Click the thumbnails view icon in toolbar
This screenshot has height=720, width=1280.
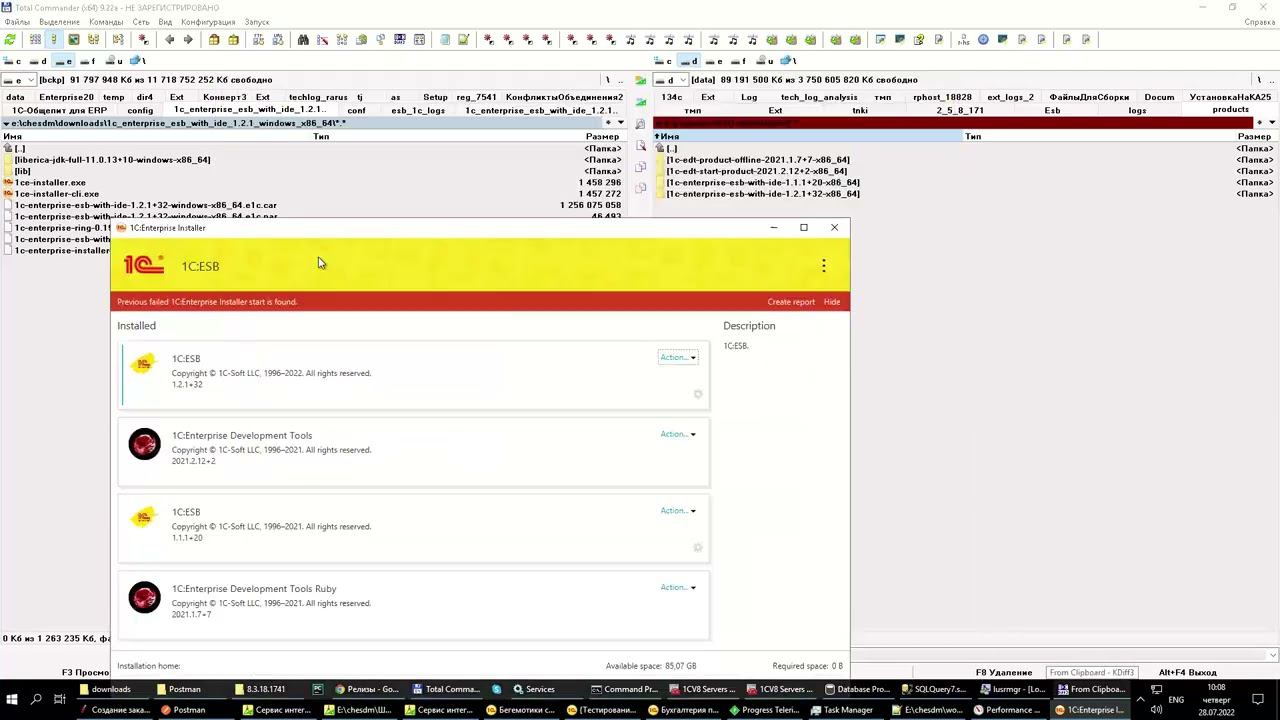tap(74, 40)
